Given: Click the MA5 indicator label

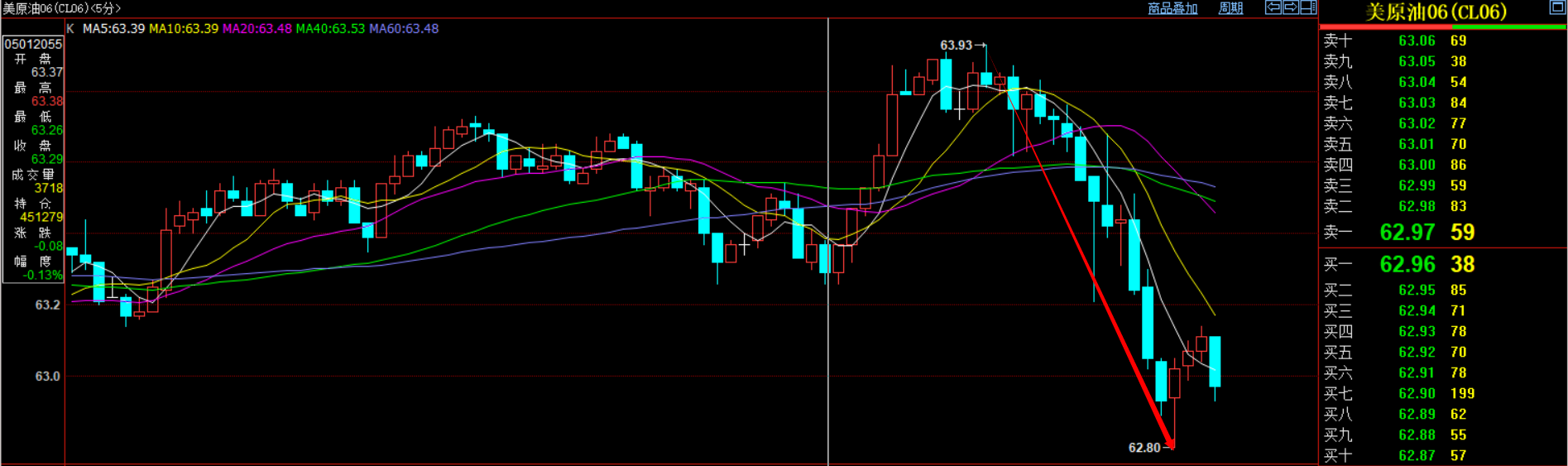Looking at the screenshot, I should coord(113,28).
